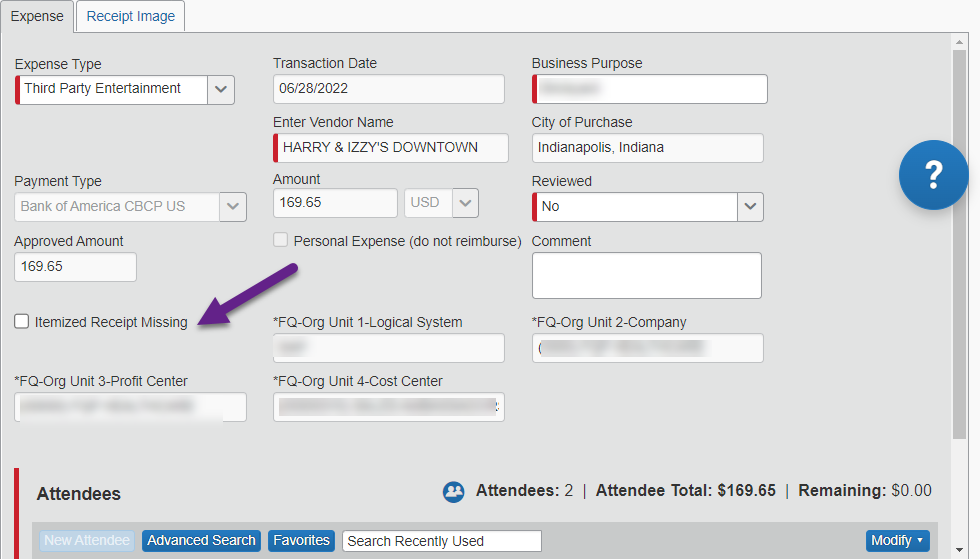980x559 pixels.
Task: Click the New Attendee button
Action: [86, 541]
